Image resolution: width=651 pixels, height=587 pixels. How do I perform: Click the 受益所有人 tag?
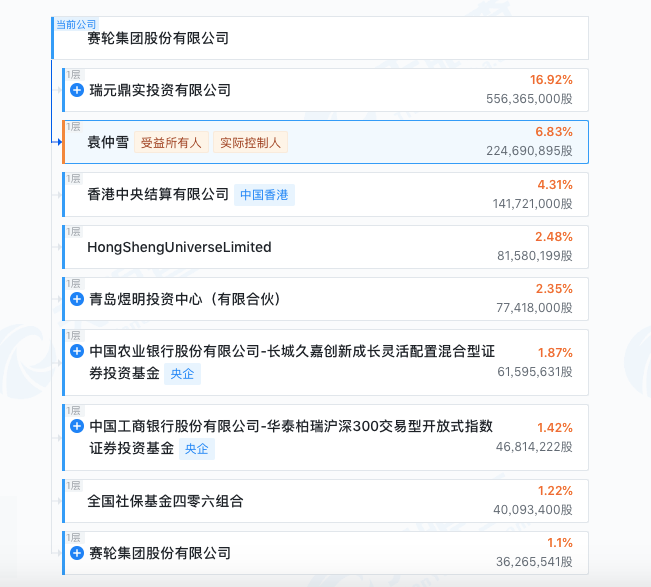point(171,142)
